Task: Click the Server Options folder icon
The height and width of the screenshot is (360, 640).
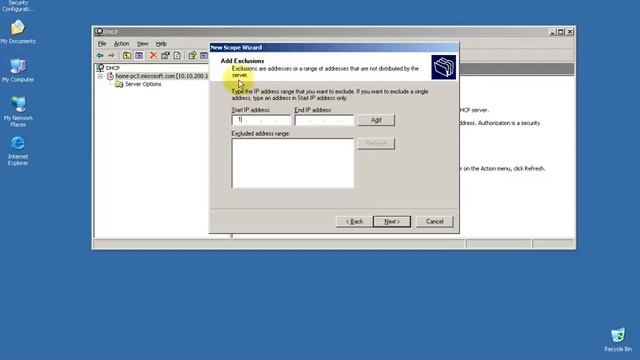Action: pos(119,84)
